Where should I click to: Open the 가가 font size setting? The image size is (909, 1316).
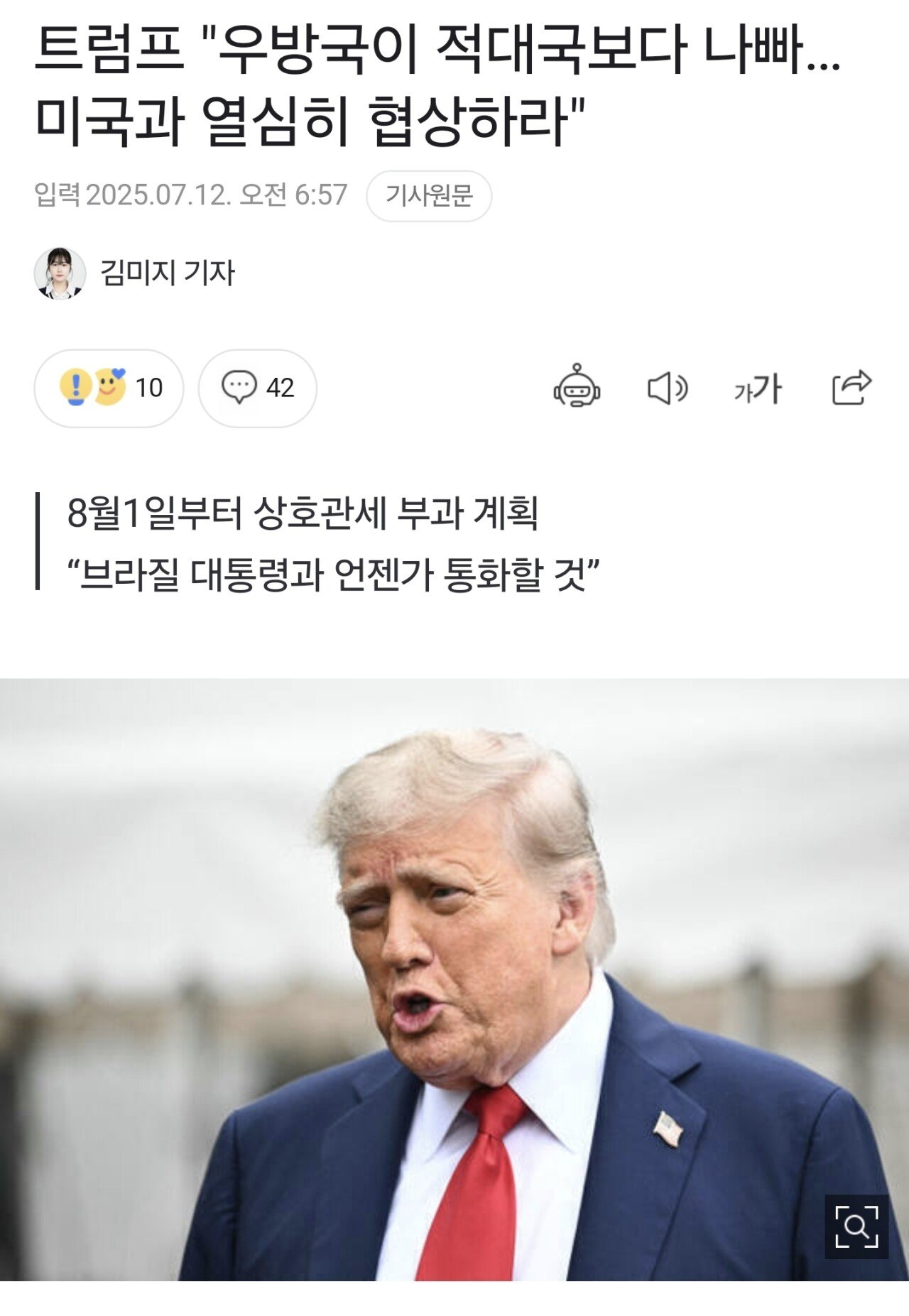[x=758, y=388]
